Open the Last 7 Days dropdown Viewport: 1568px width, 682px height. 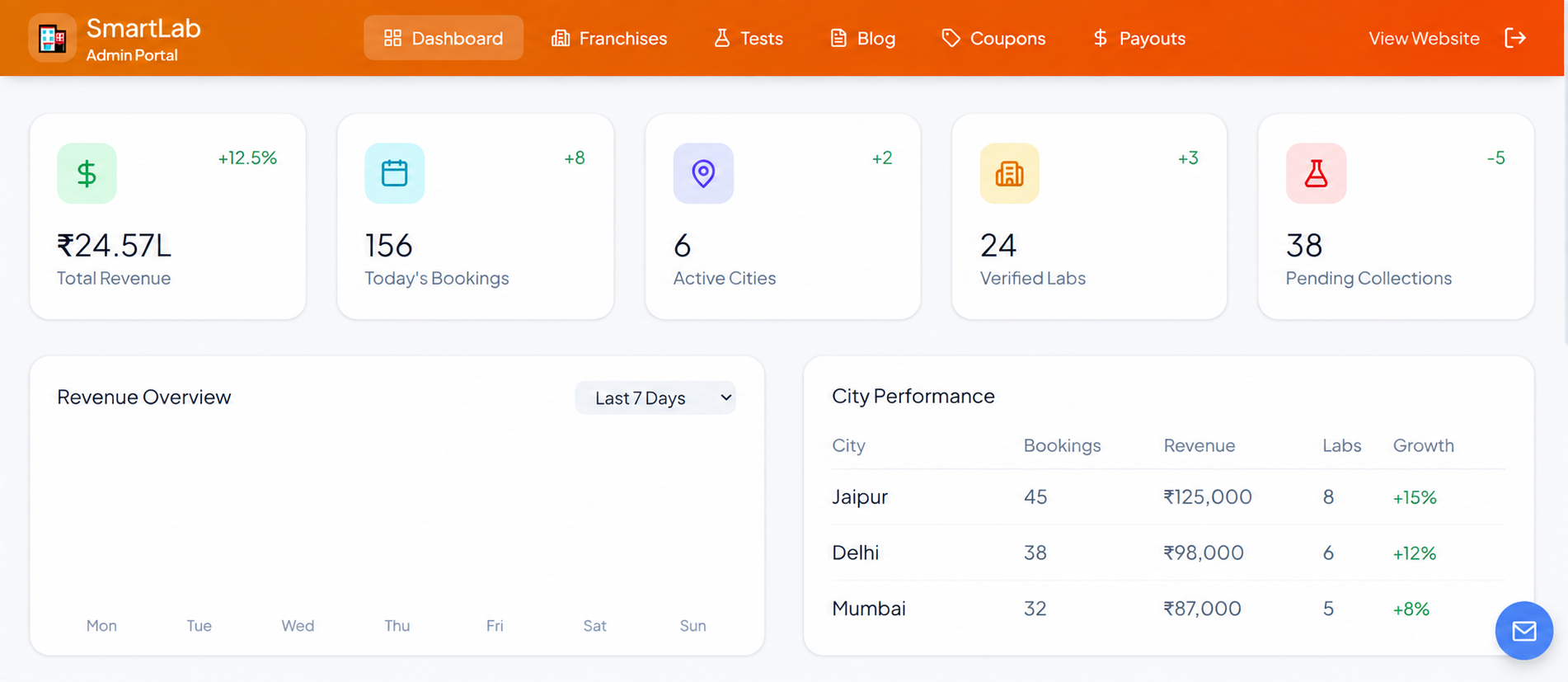[655, 397]
